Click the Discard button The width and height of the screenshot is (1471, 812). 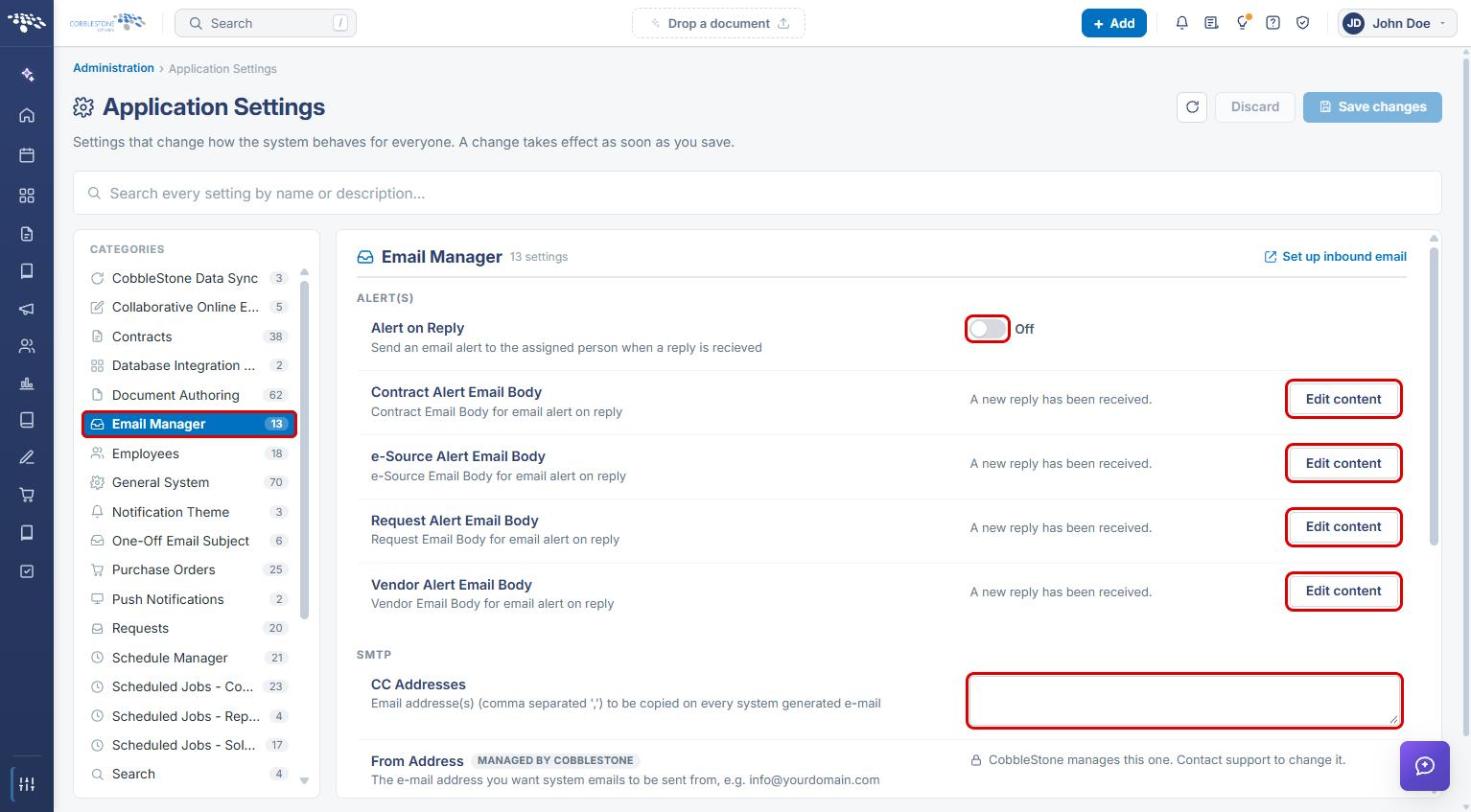1255,107
